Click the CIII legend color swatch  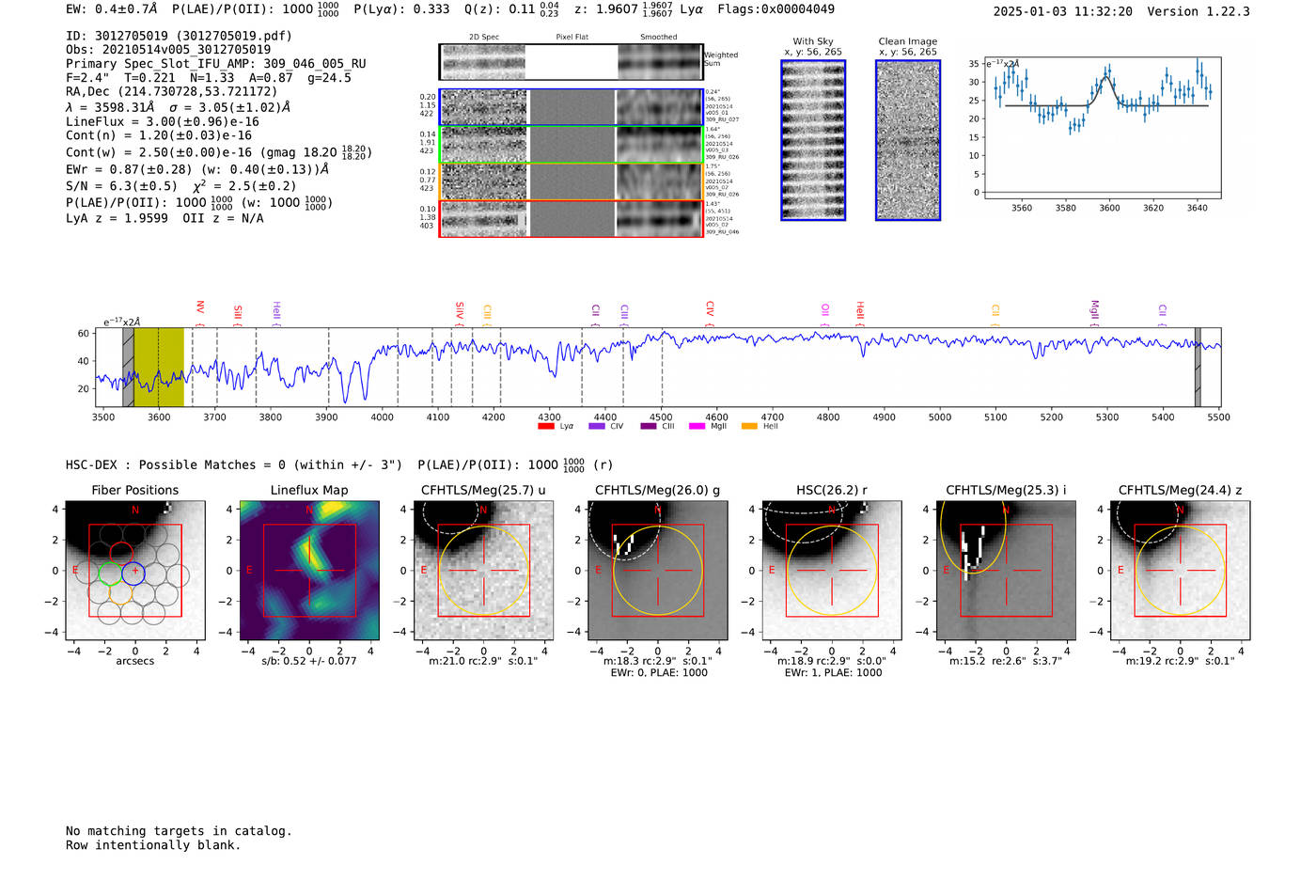pyautogui.click(x=649, y=426)
